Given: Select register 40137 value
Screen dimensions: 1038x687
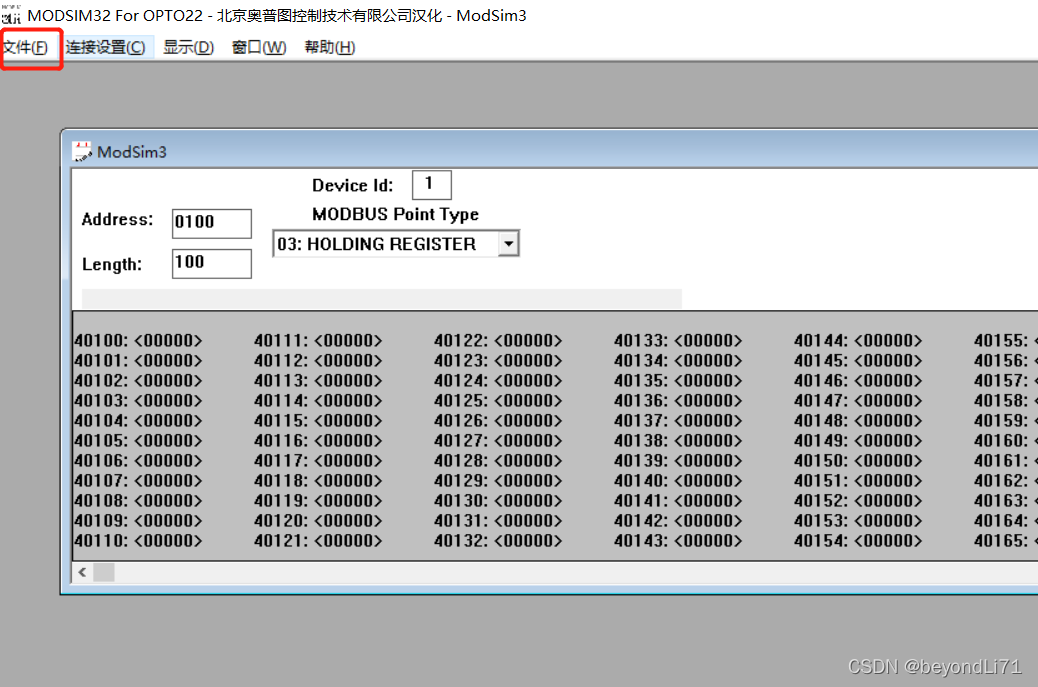Looking at the screenshot, I should click(708, 420).
